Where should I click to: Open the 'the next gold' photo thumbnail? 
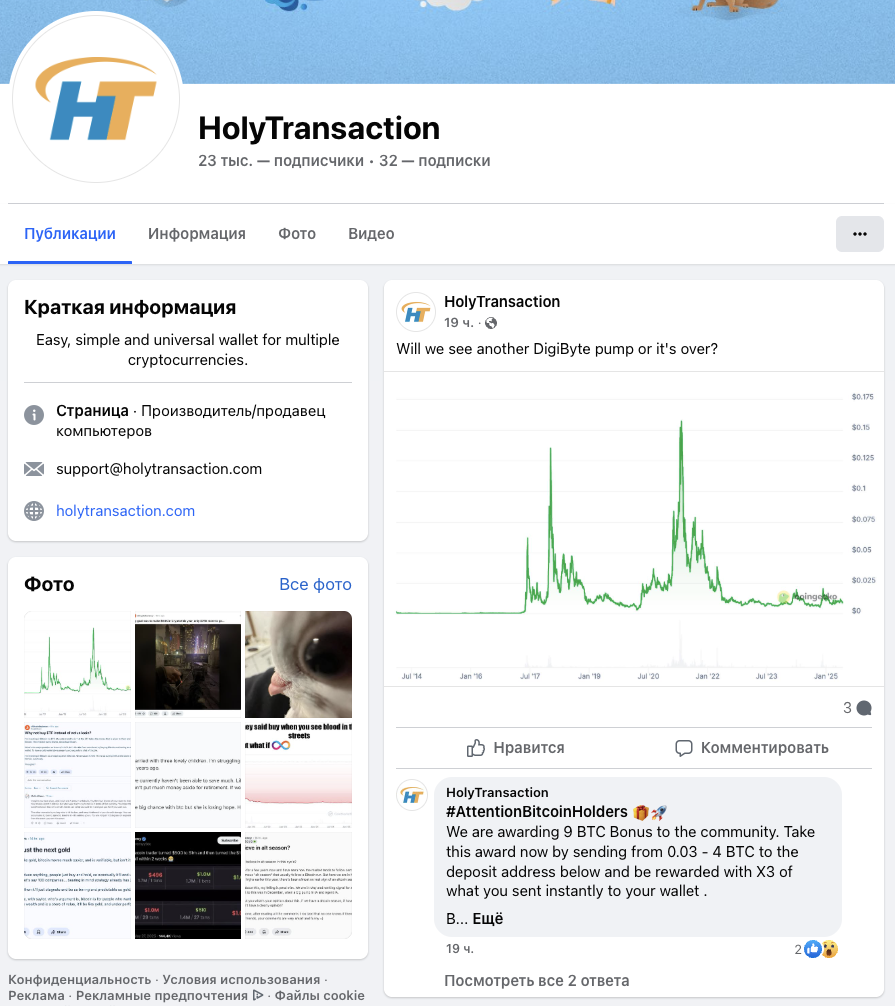click(x=78, y=885)
